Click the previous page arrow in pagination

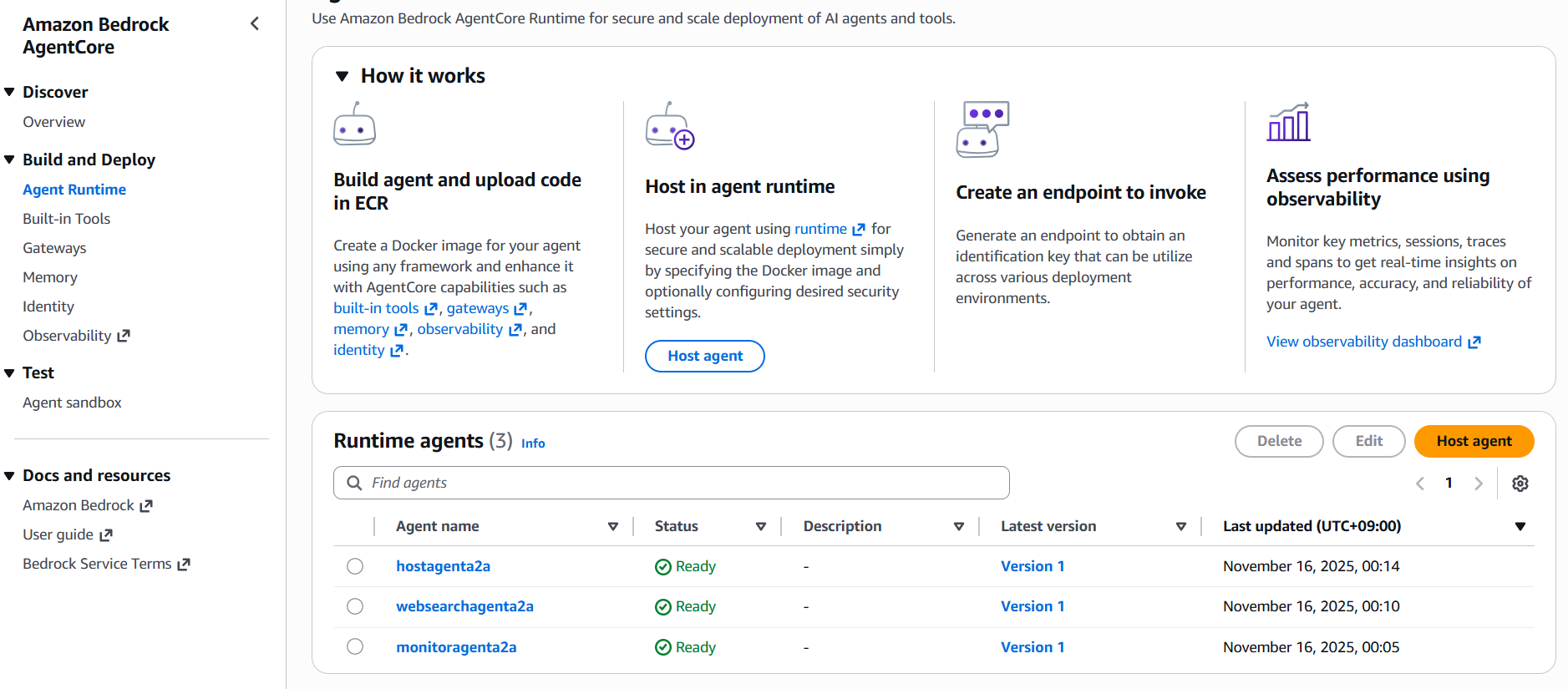(1420, 484)
